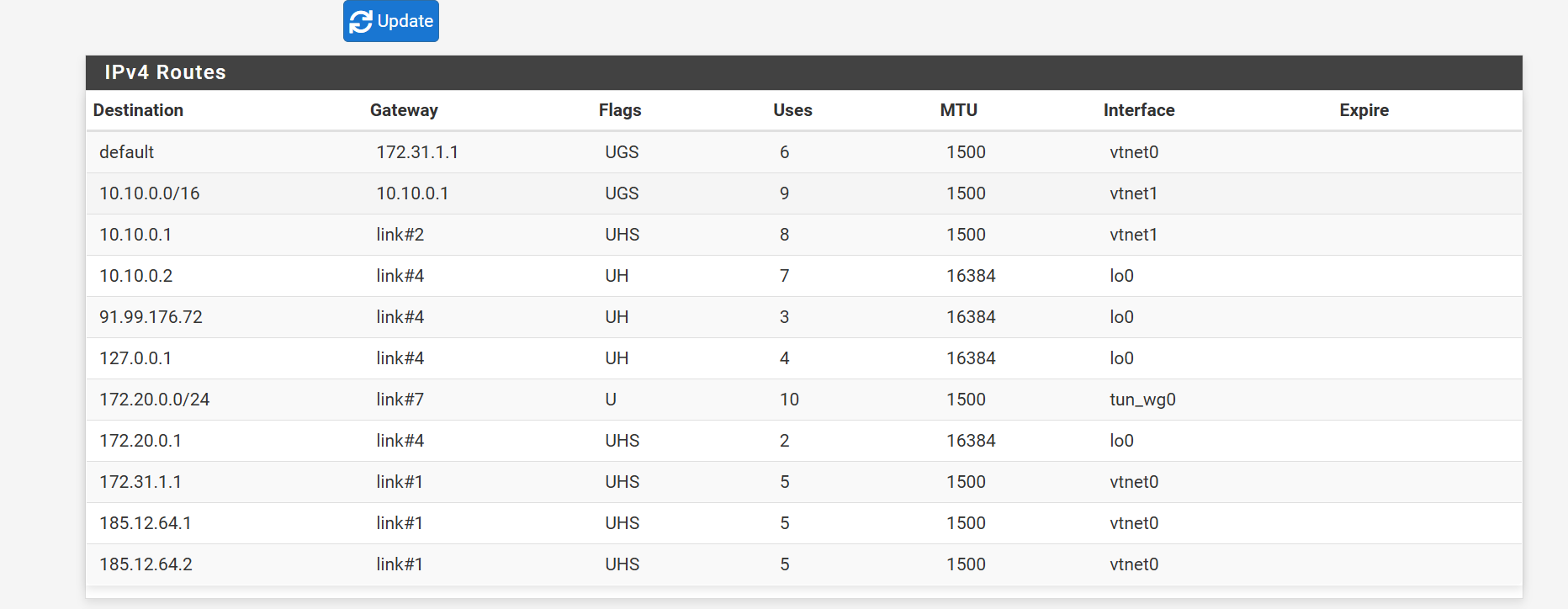
Task: Click destination 172.20.0.0/24
Action: (154, 400)
